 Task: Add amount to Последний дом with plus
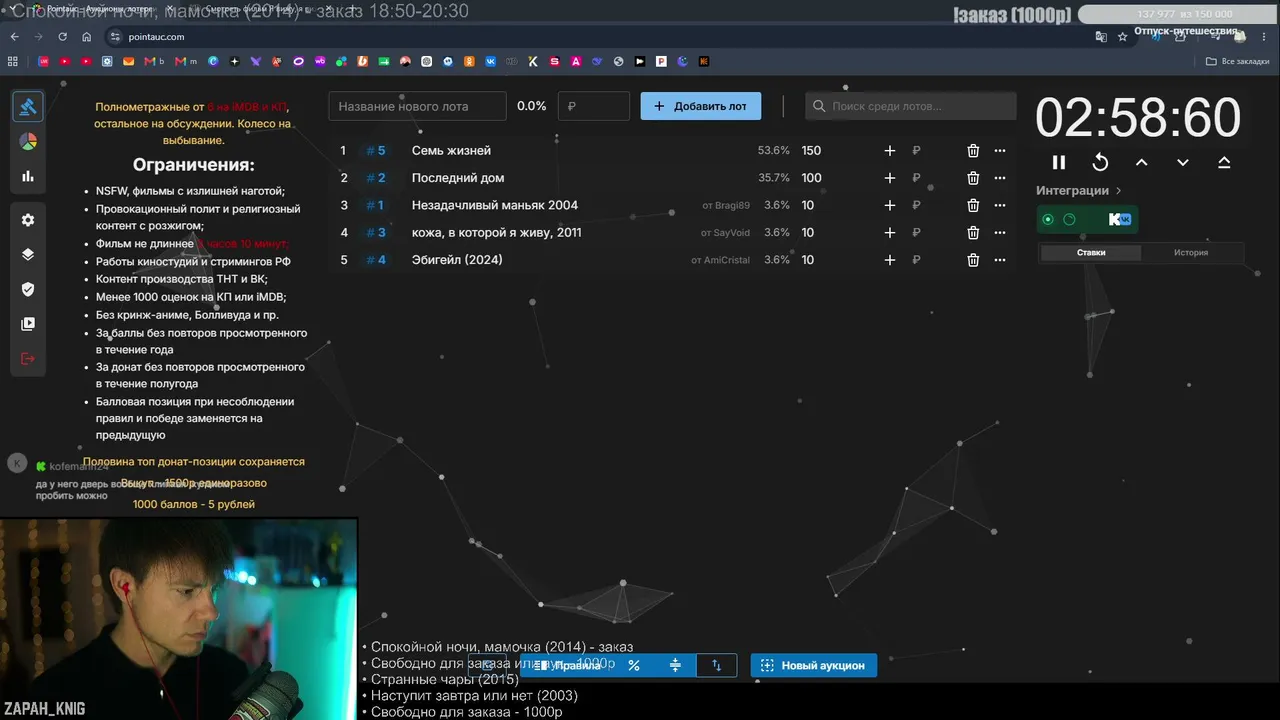click(x=890, y=178)
